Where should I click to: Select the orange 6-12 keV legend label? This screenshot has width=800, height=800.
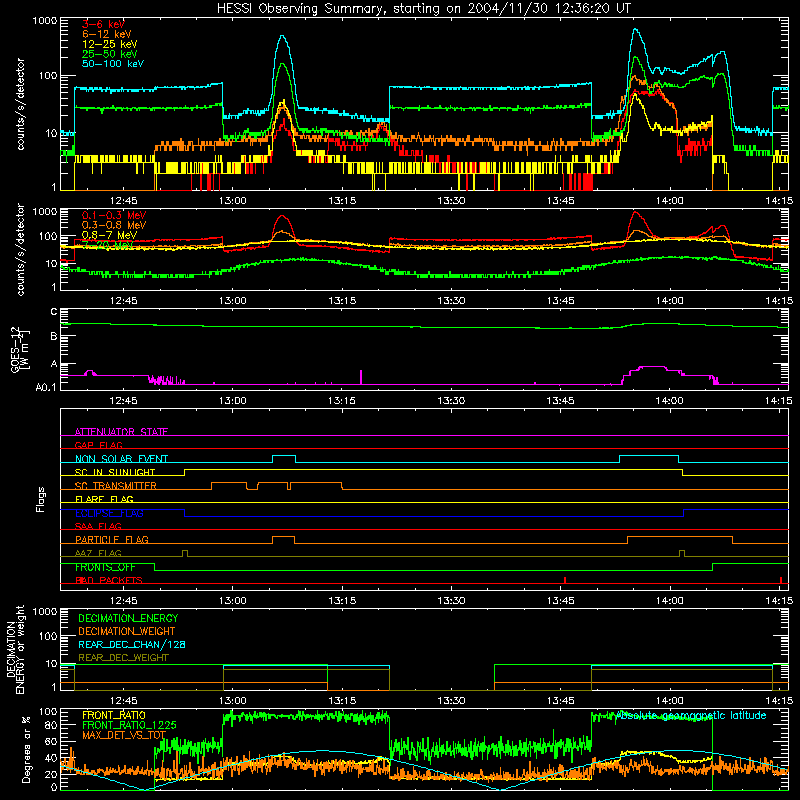pyautogui.click(x=107, y=34)
